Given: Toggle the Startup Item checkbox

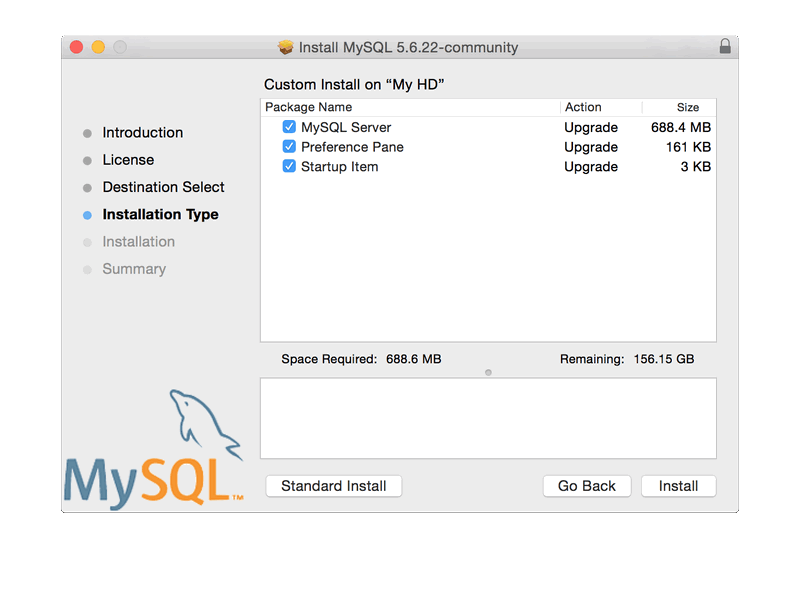Looking at the screenshot, I should (x=289, y=167).
